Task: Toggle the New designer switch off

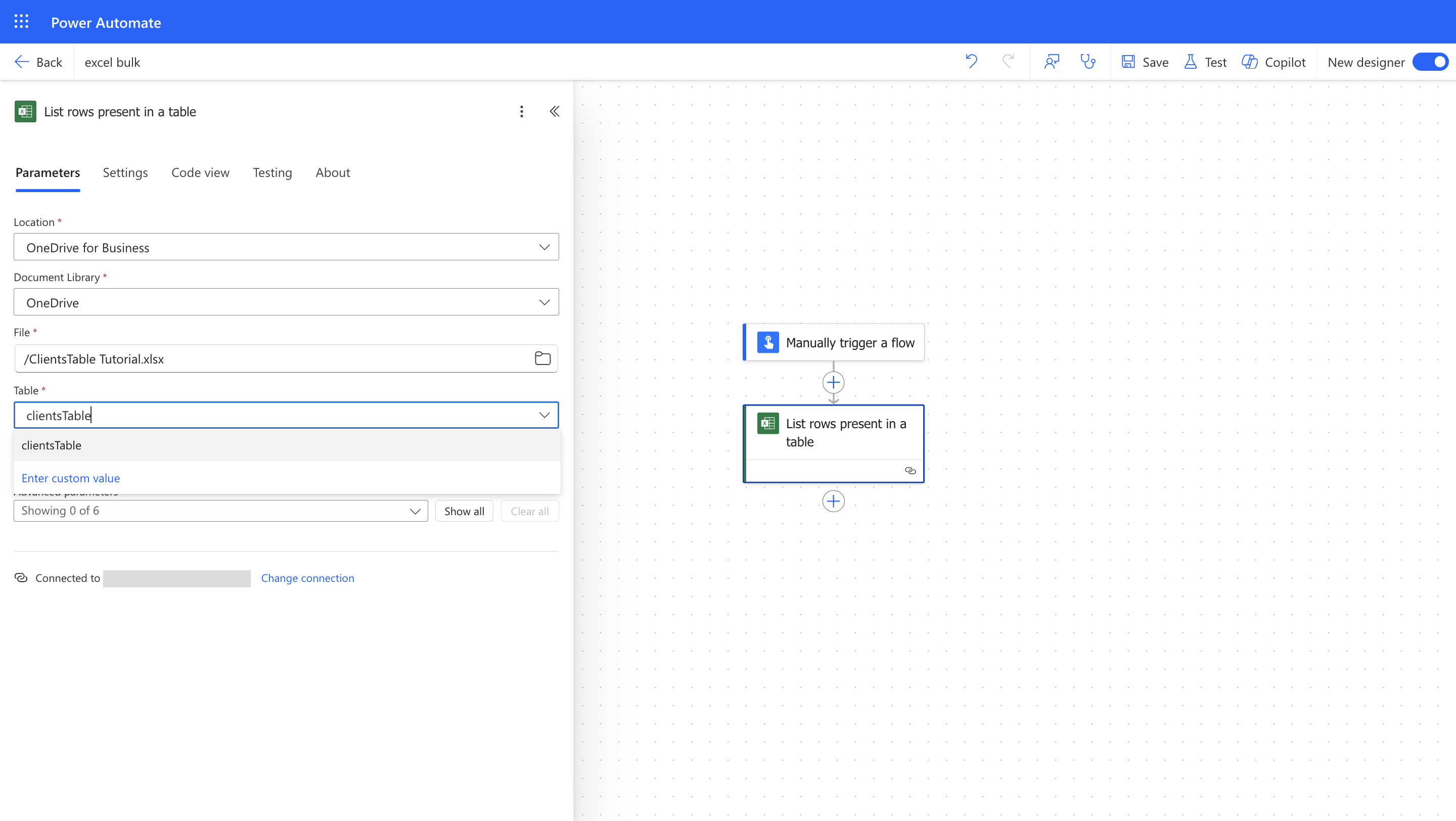Action: click(x=1430, y=62)
